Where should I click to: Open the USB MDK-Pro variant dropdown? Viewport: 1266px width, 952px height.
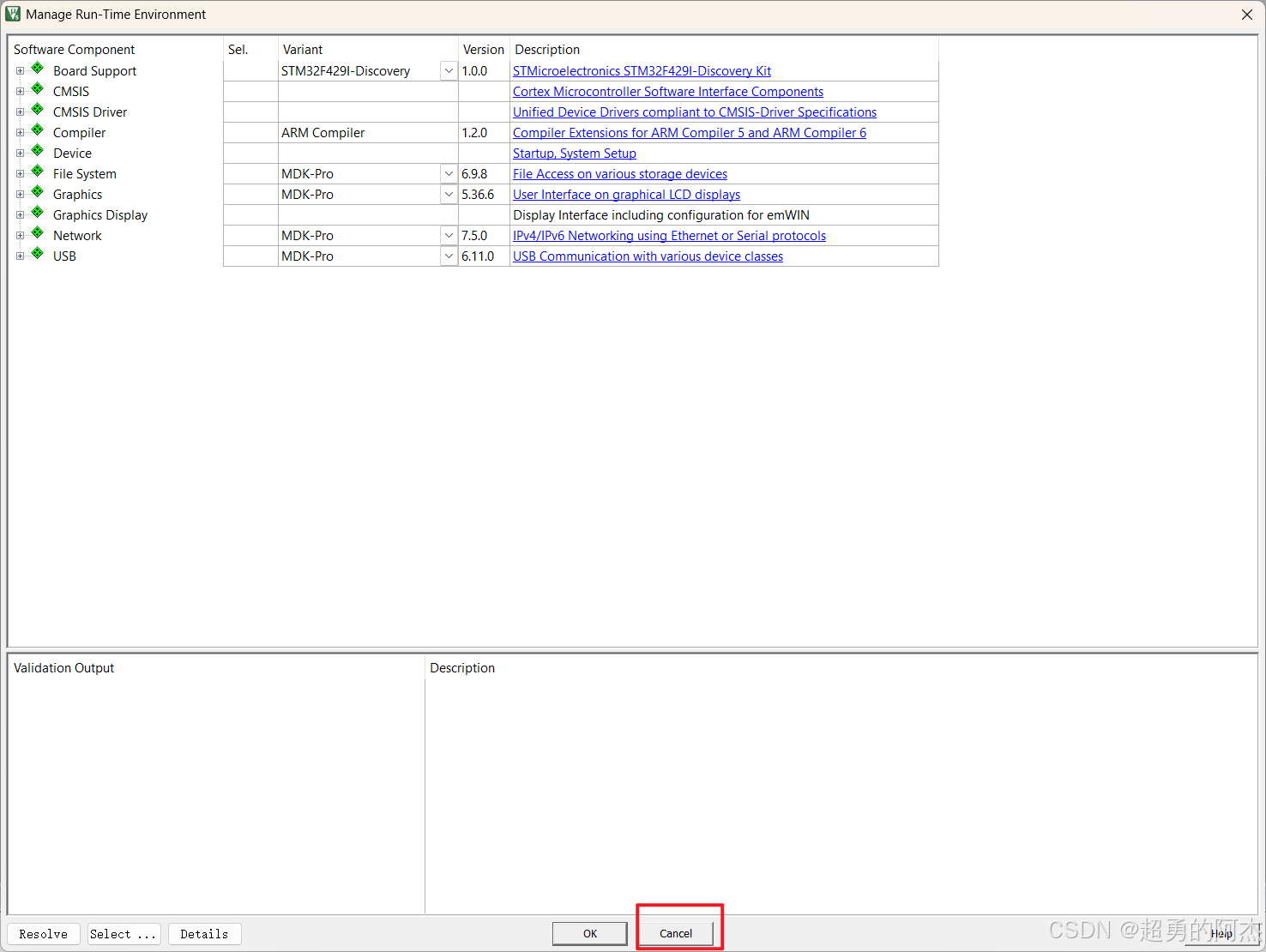[449, 256]
